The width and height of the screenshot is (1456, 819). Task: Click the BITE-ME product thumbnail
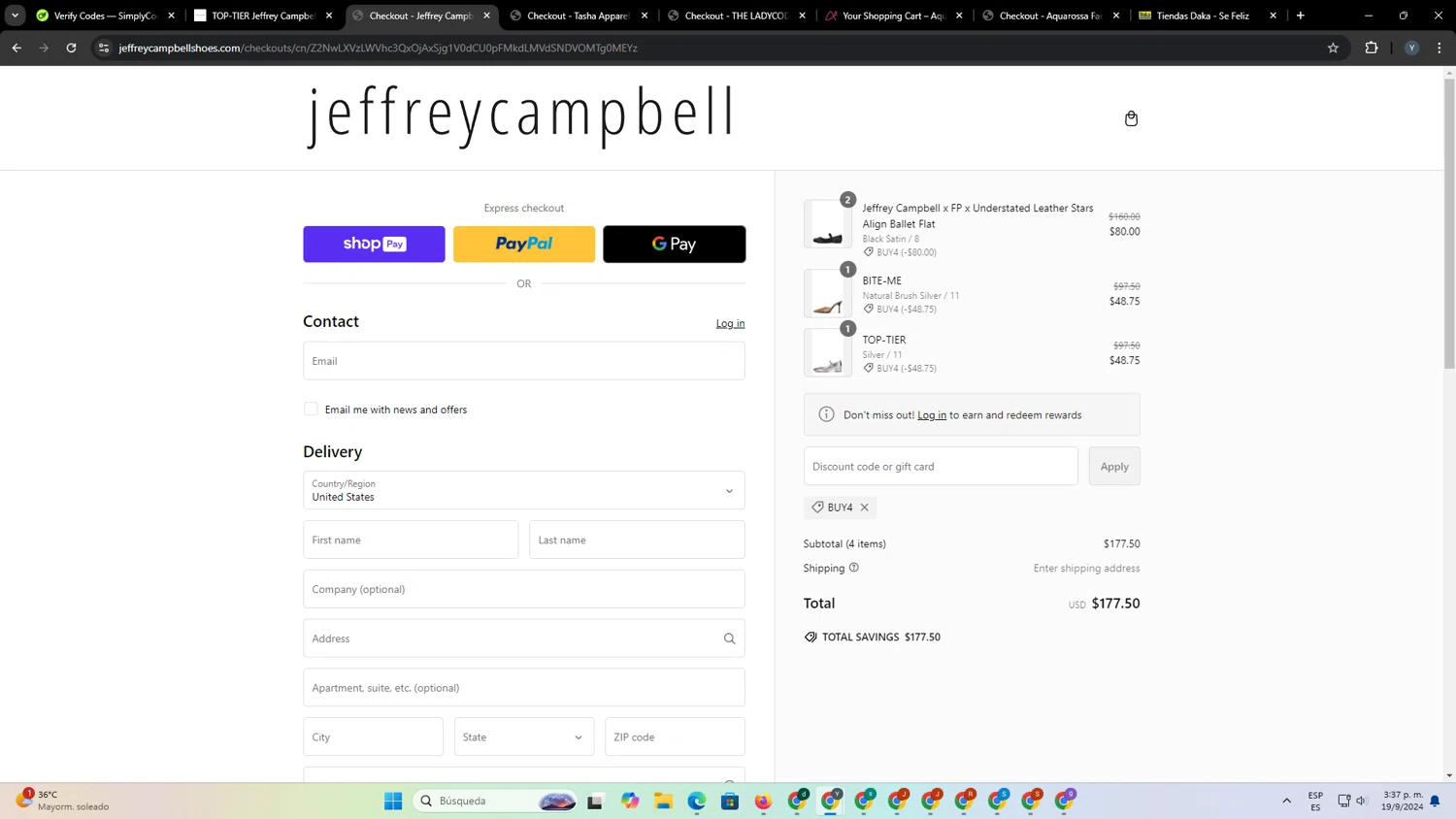[828, 293]
